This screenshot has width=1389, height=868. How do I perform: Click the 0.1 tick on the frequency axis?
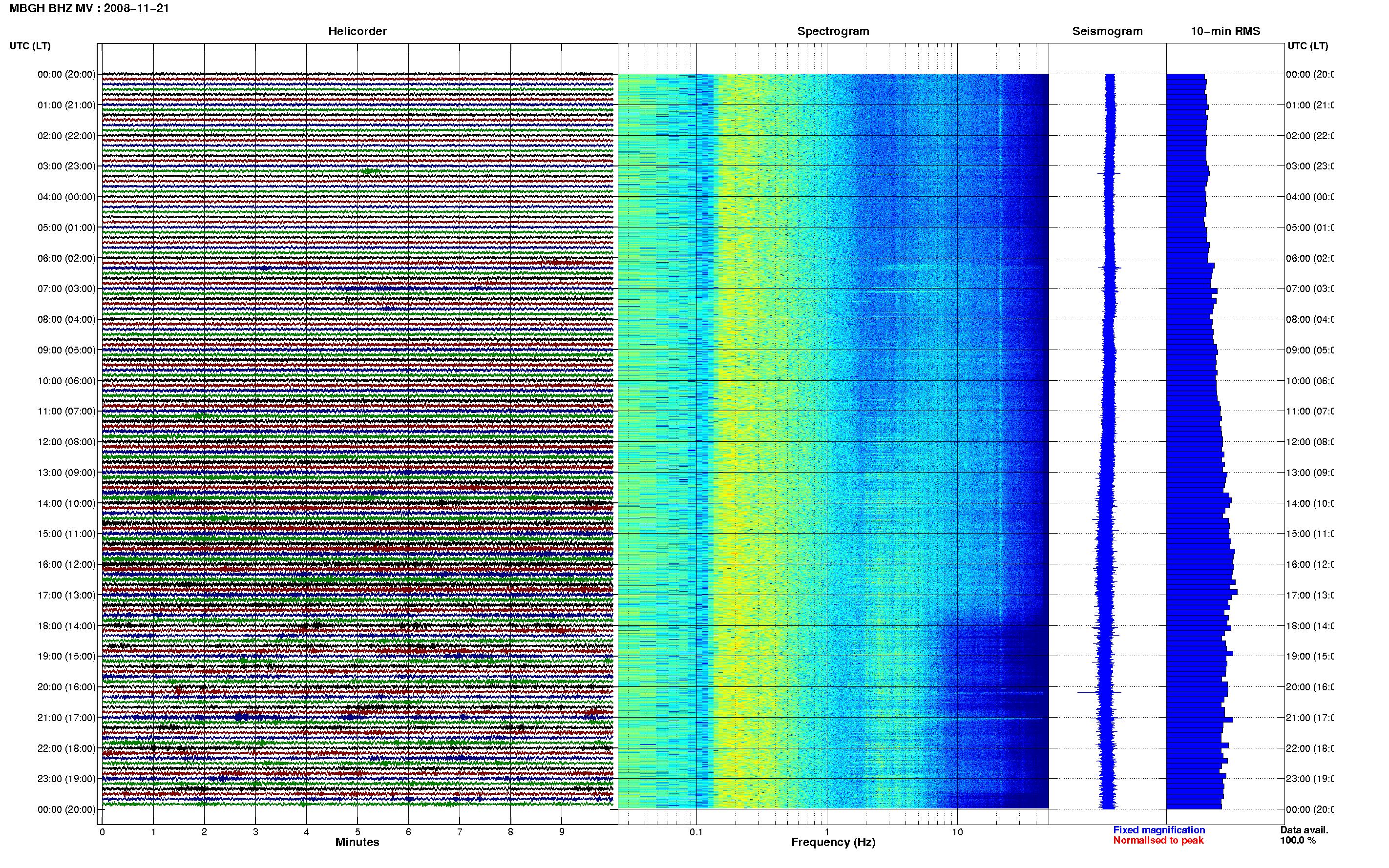tap(696, 832)
